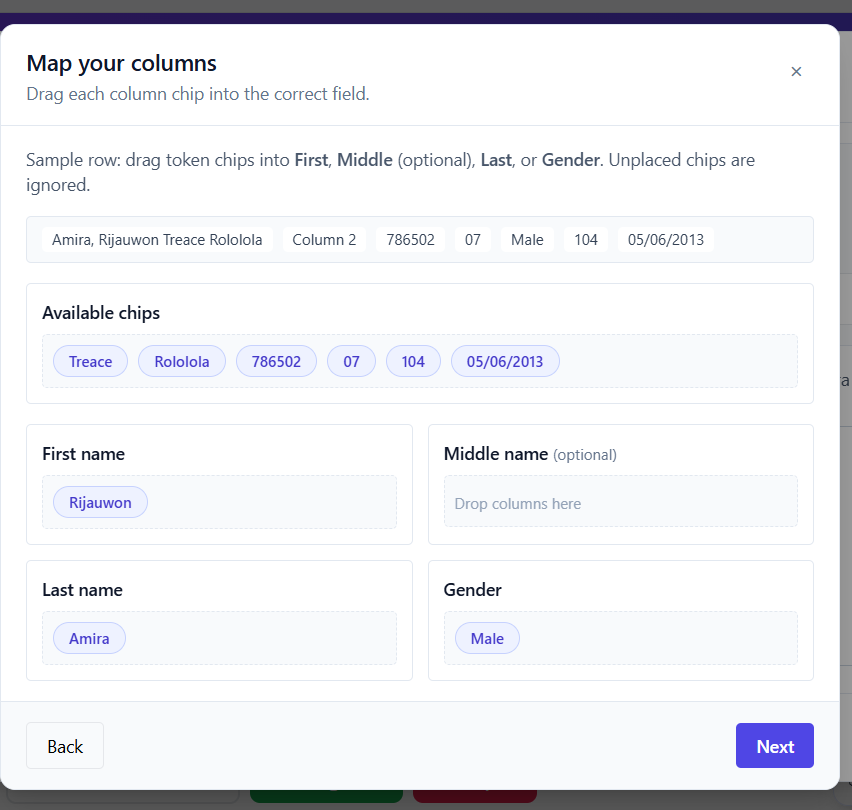Click the First name drop area
Image resolution: width=852 pixels, height=810 pixels.
[220, 502]
